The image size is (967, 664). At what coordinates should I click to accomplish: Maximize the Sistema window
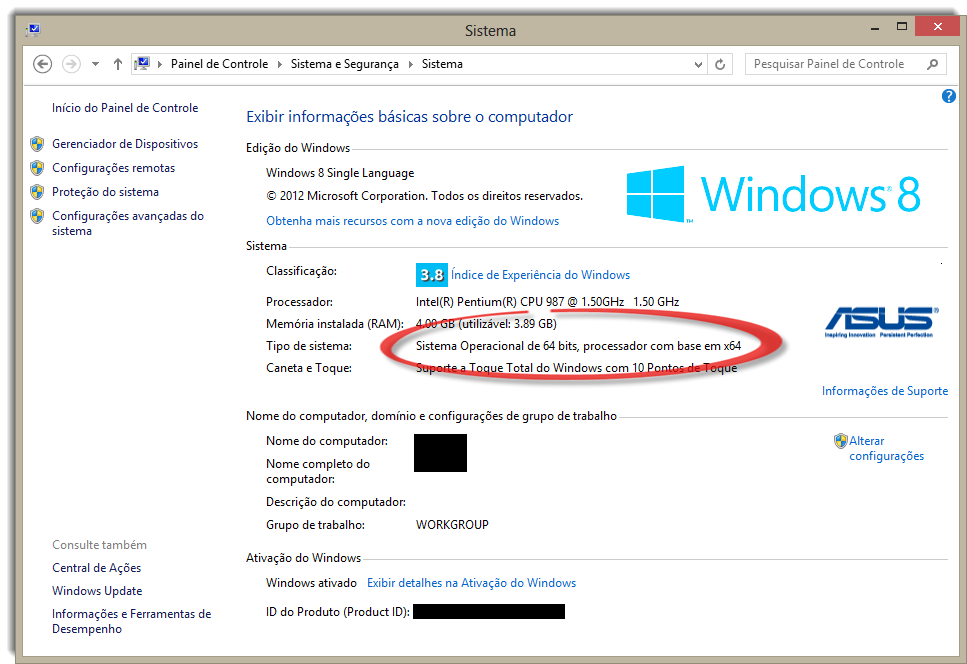click(902, 27)
